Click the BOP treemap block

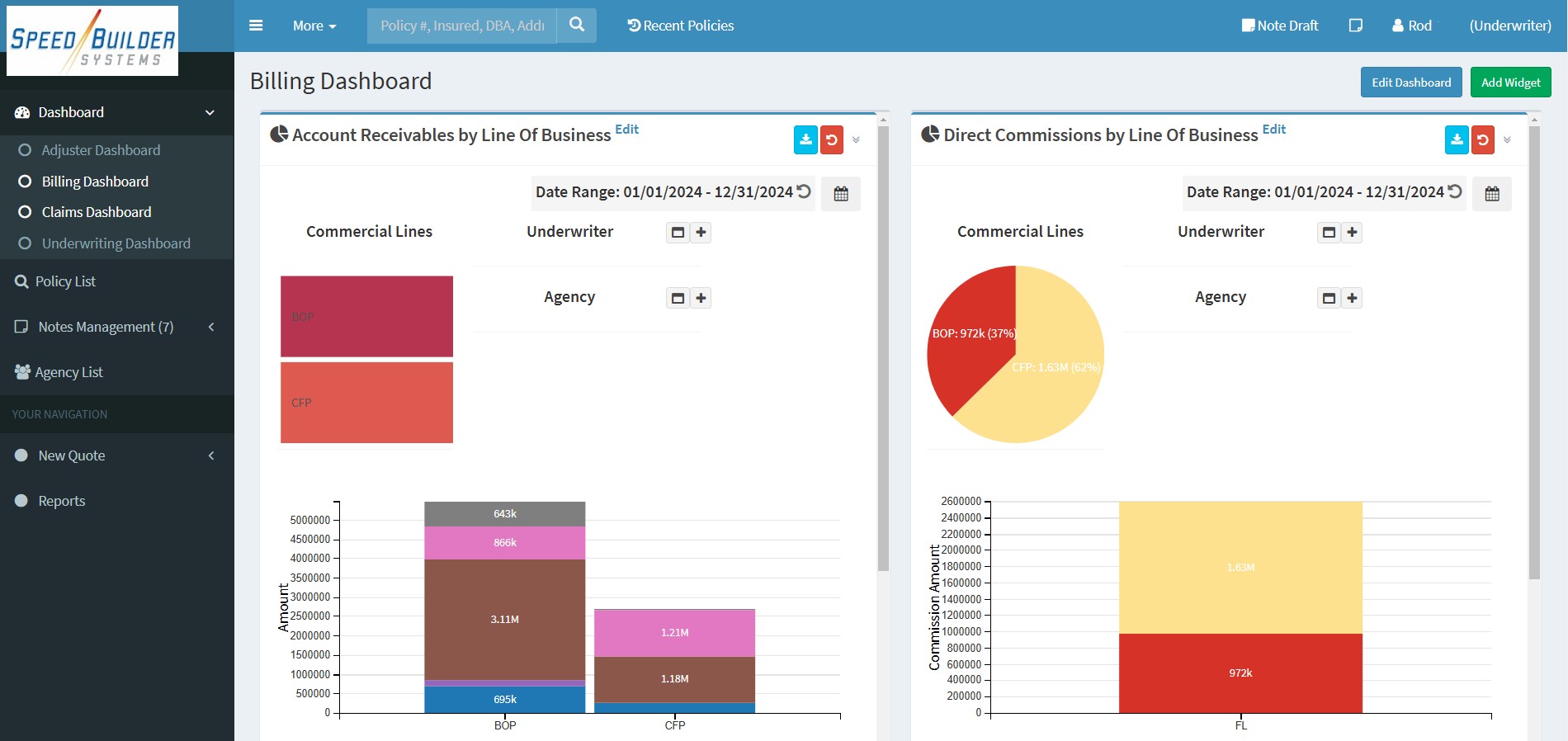pos(366,316)
